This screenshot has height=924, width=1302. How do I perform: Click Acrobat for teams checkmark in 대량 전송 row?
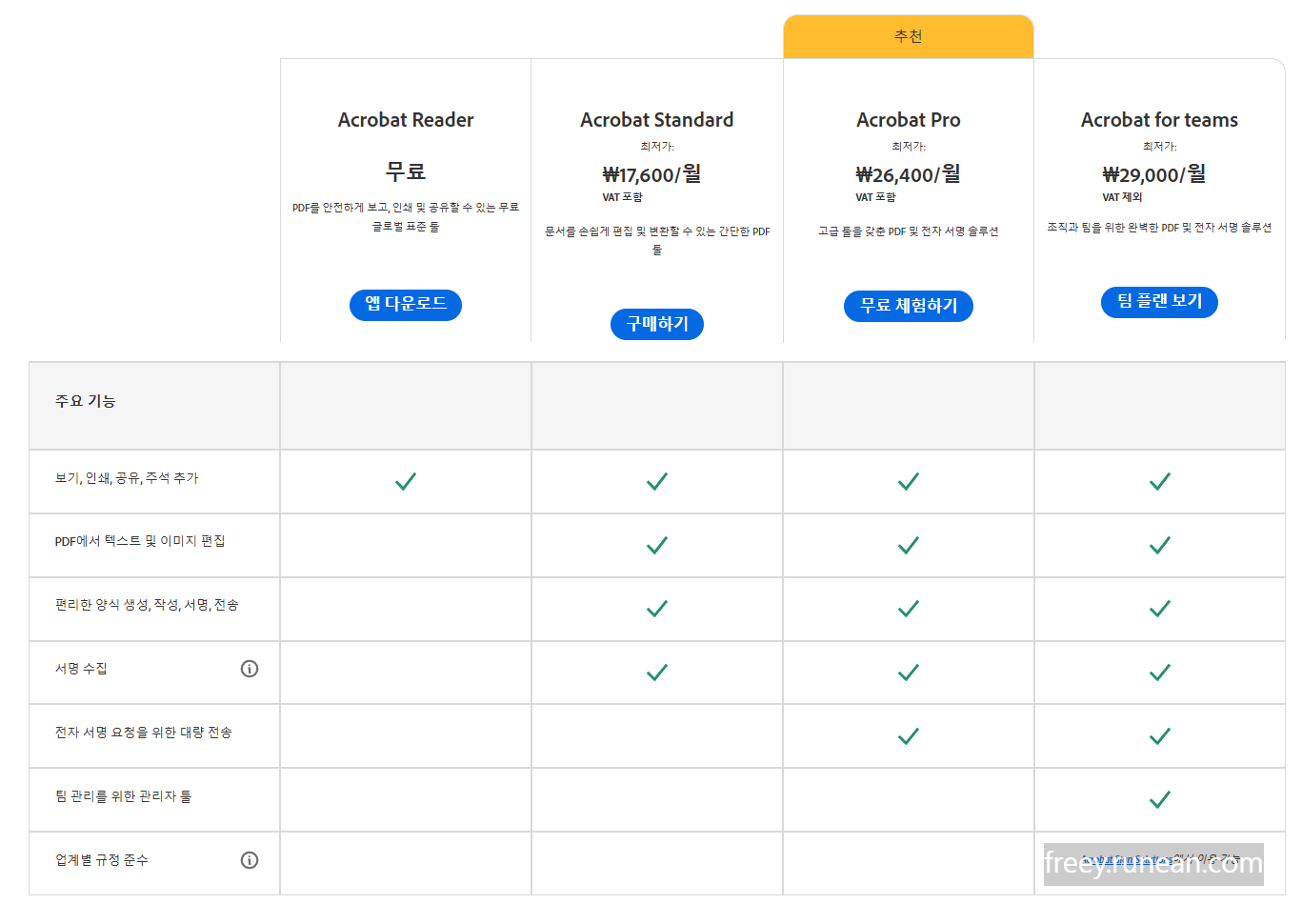1160,736
